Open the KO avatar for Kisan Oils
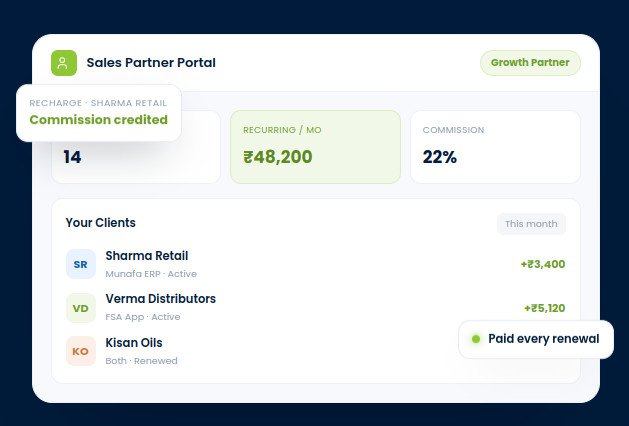 81,351
